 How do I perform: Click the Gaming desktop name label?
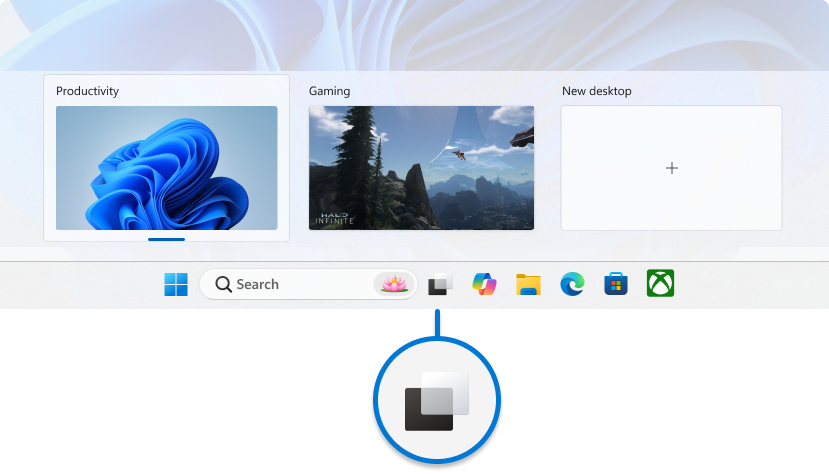(329, 91)
